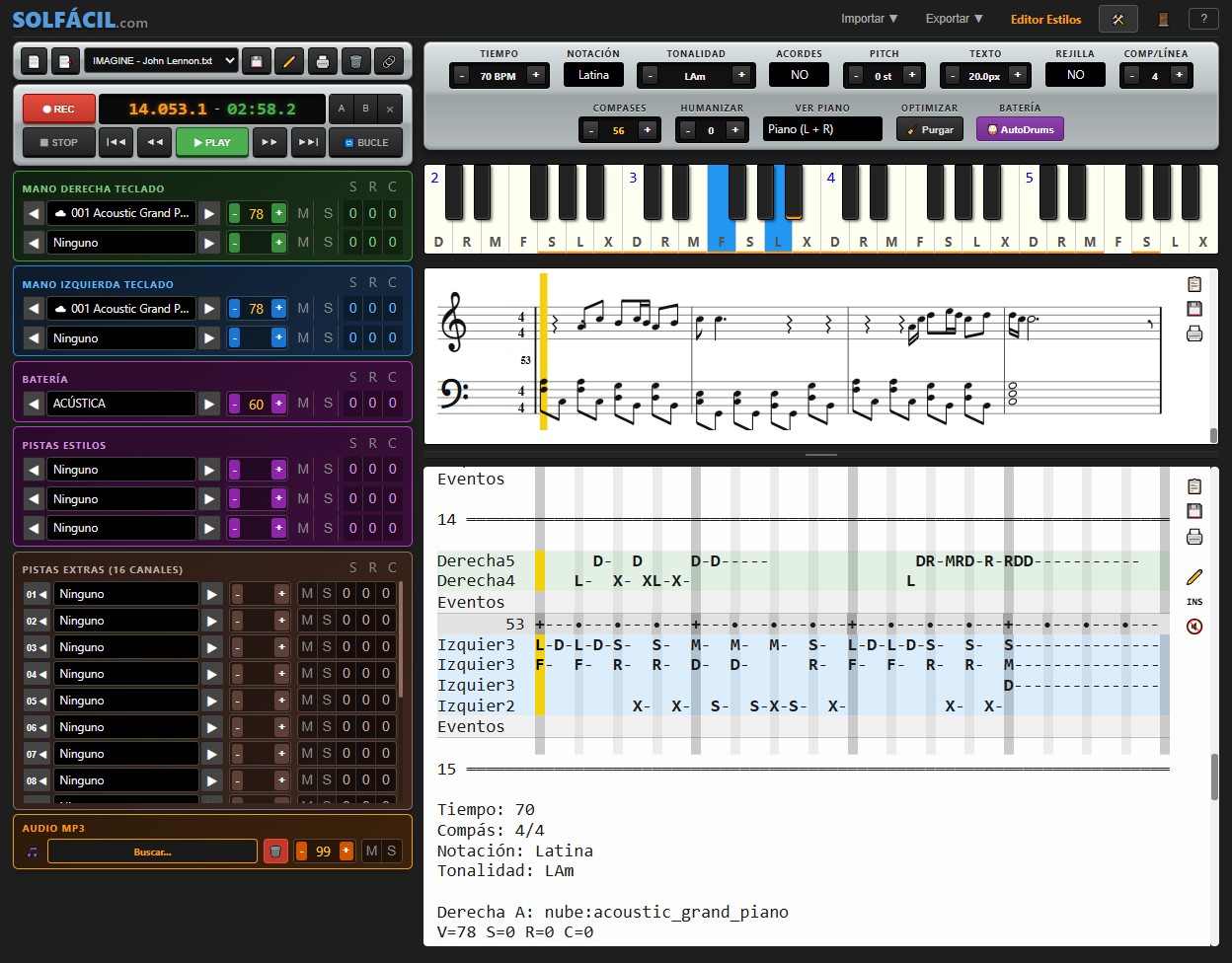Click the muted speaker icon in the tablature editor

tap(1194, 627)
